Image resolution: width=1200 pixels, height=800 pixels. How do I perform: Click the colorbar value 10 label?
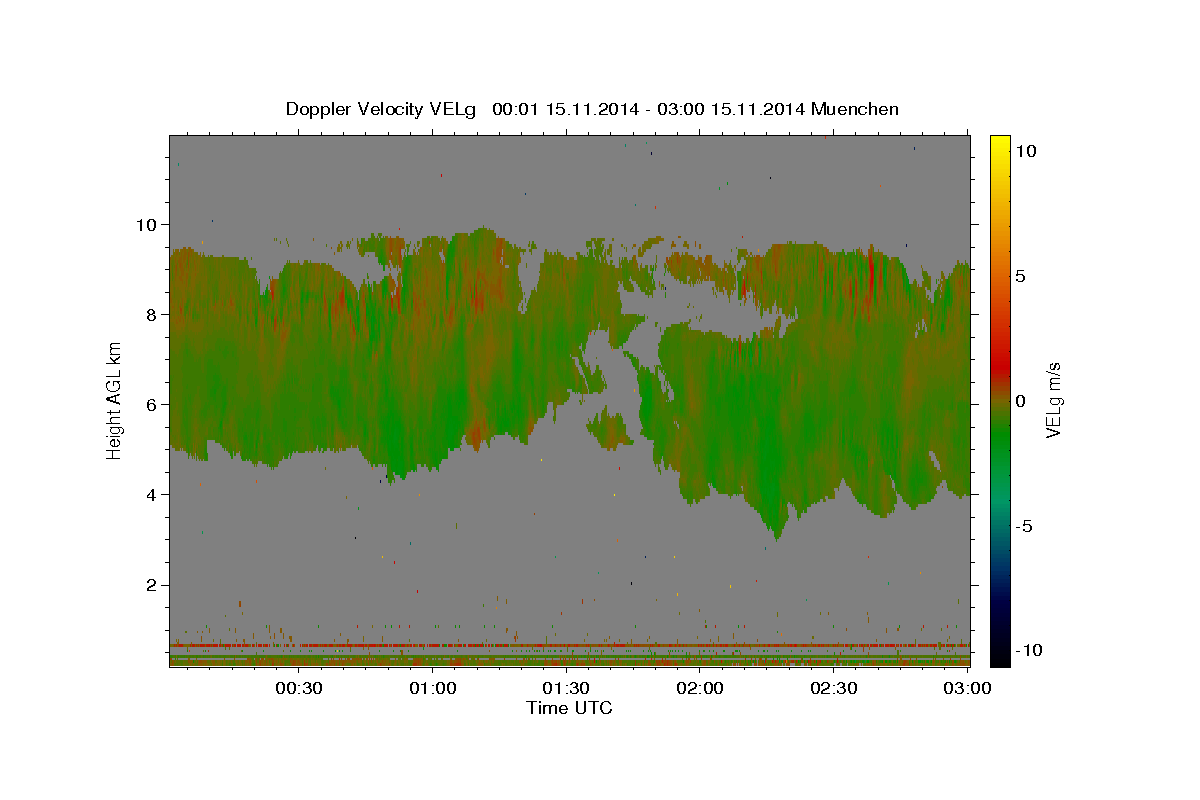point(1026,151)
